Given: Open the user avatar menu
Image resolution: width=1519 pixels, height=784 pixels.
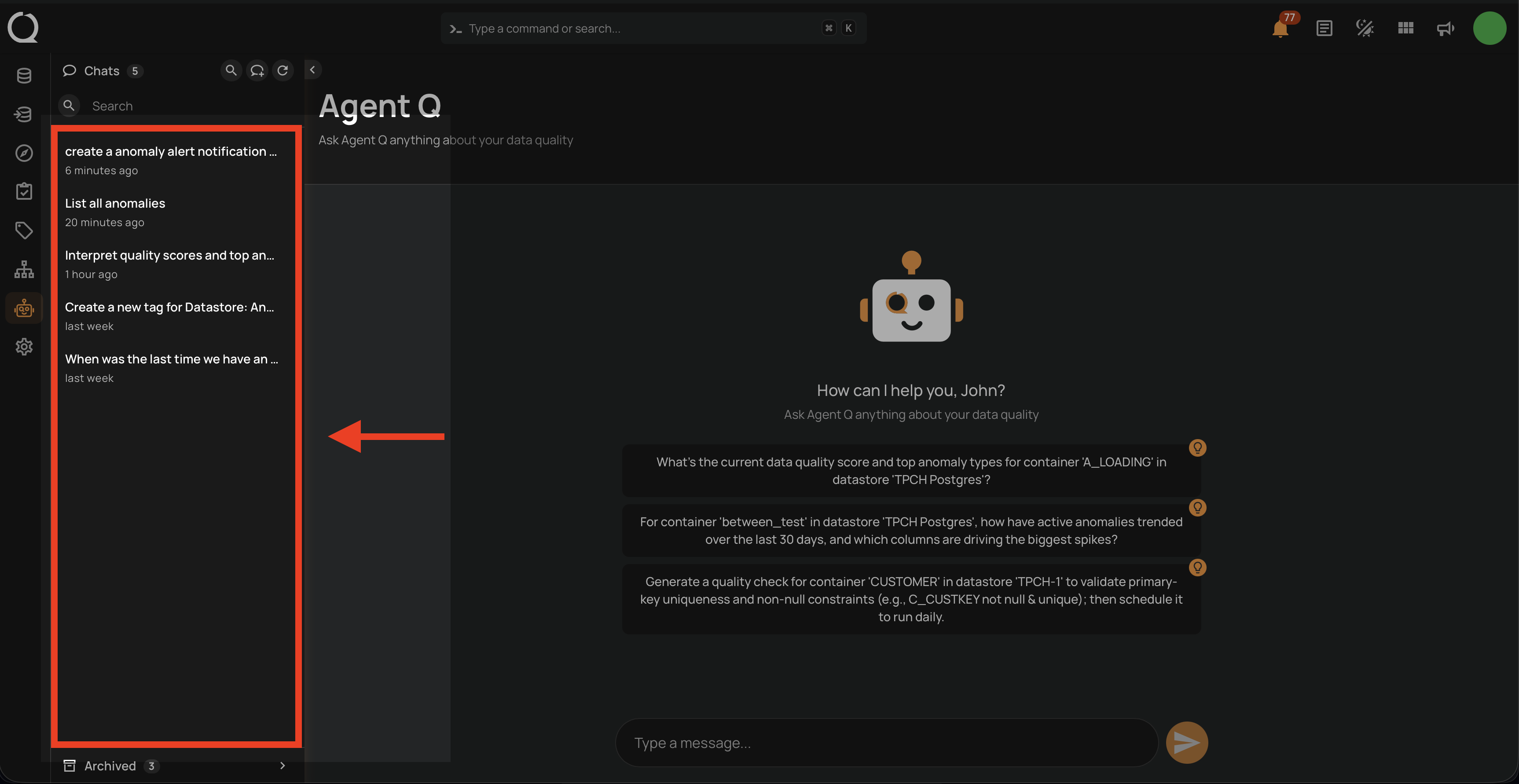Looking at the screenshot, I should (1490, 28).
